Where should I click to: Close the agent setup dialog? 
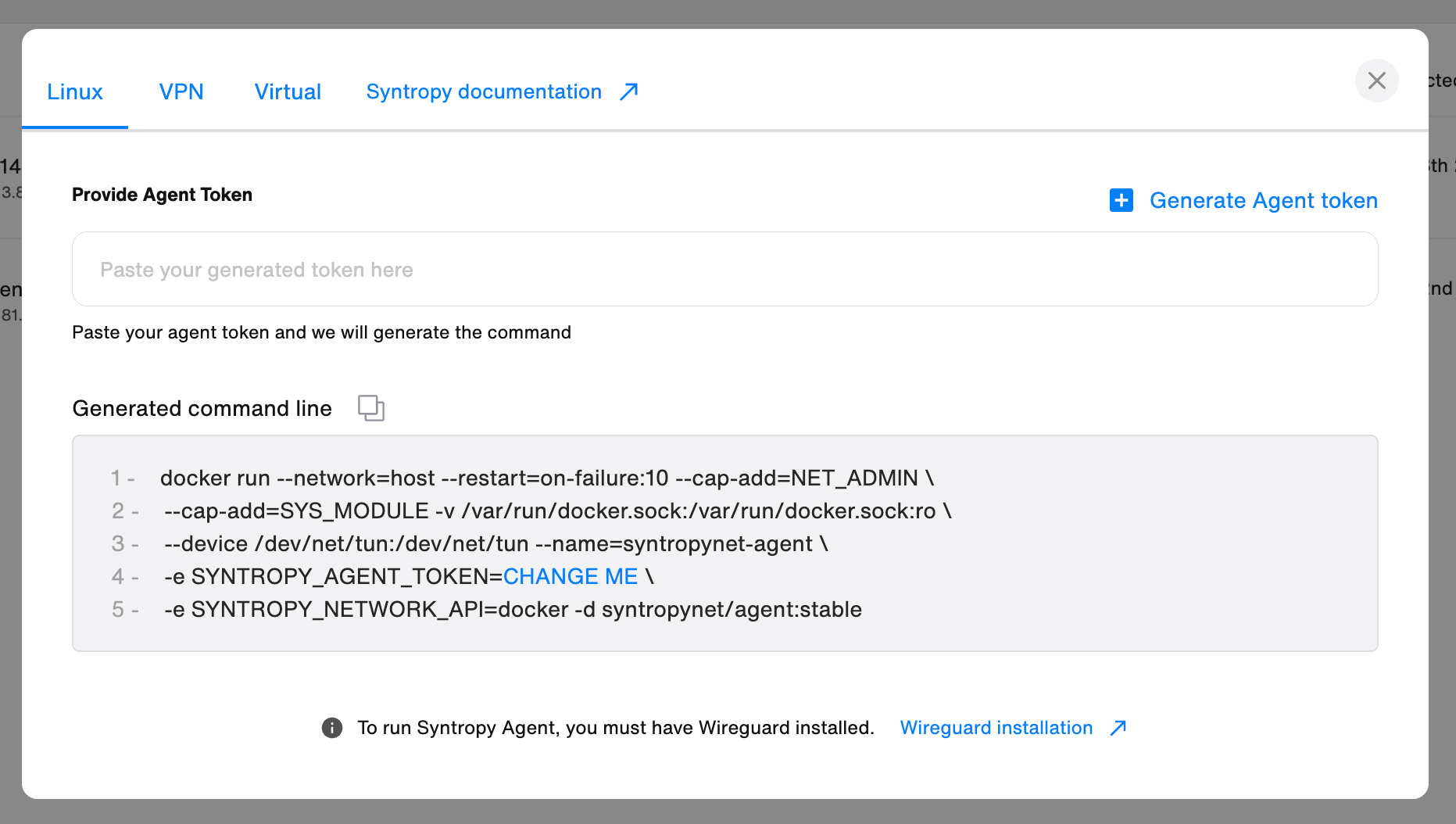[1376, 81]
